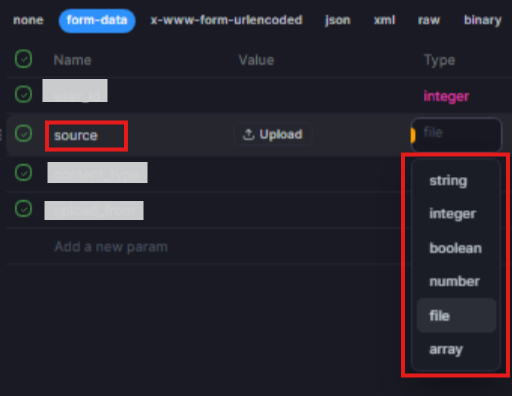Switch to the json body tab
The height and width of the screenshot is (396, 512).
(x=338, y=20)
